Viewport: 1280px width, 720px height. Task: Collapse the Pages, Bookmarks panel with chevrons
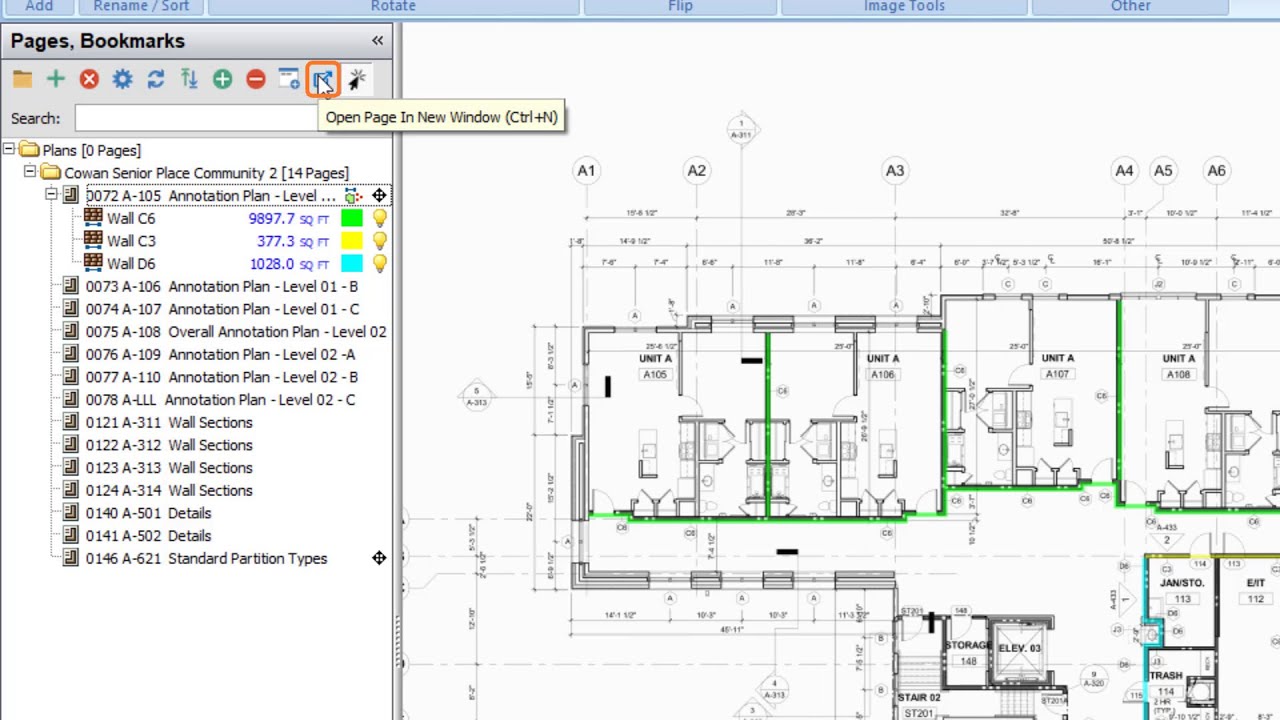tap(377, 41)
